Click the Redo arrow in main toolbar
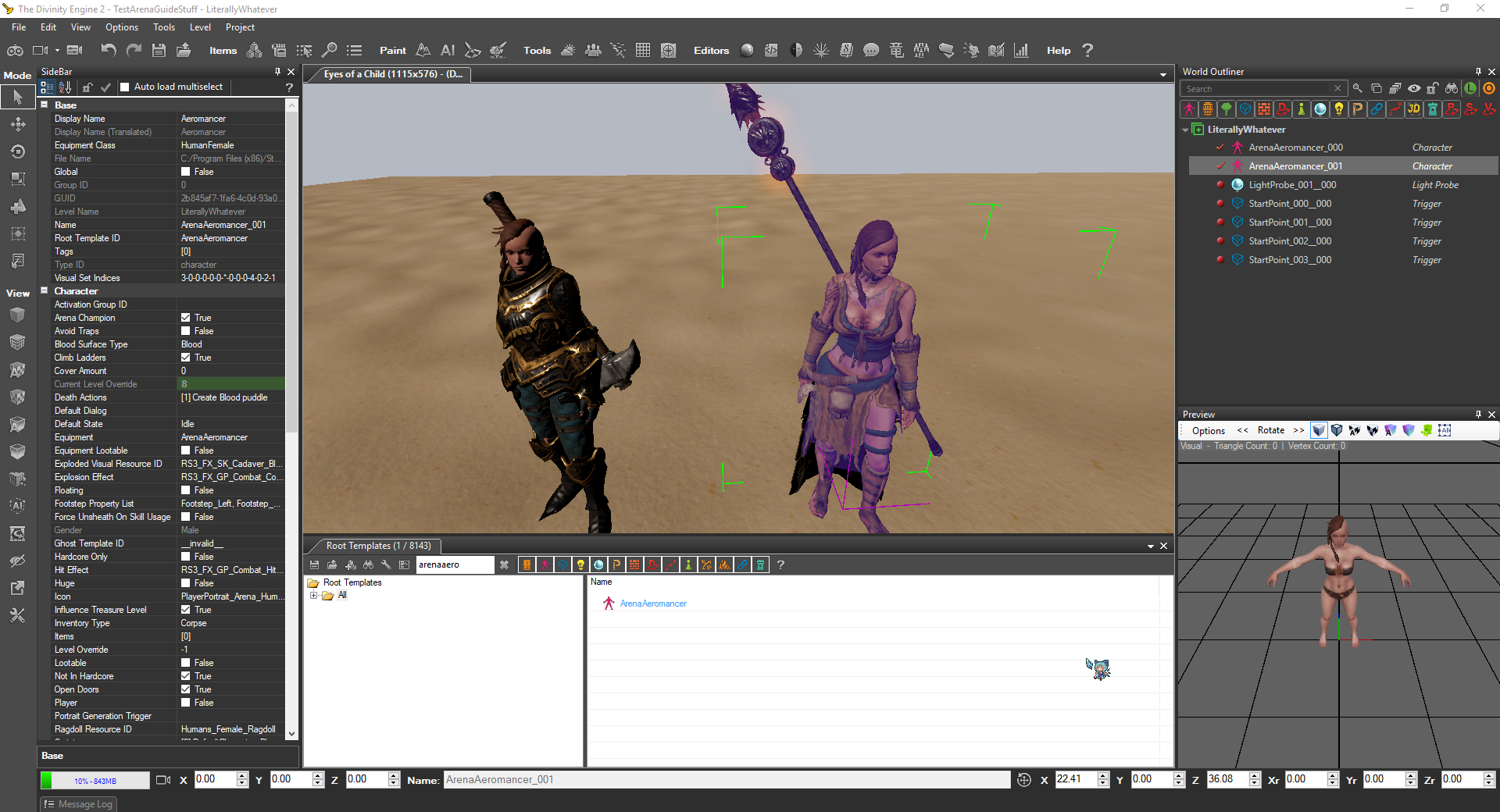 pos(134,50)
